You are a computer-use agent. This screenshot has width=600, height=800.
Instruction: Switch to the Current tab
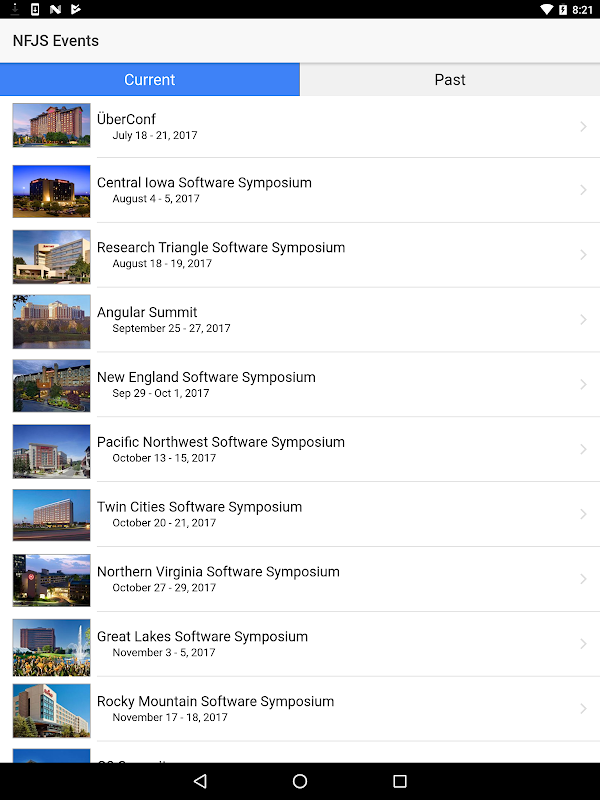pyautogui.click(x=149, y=80)
